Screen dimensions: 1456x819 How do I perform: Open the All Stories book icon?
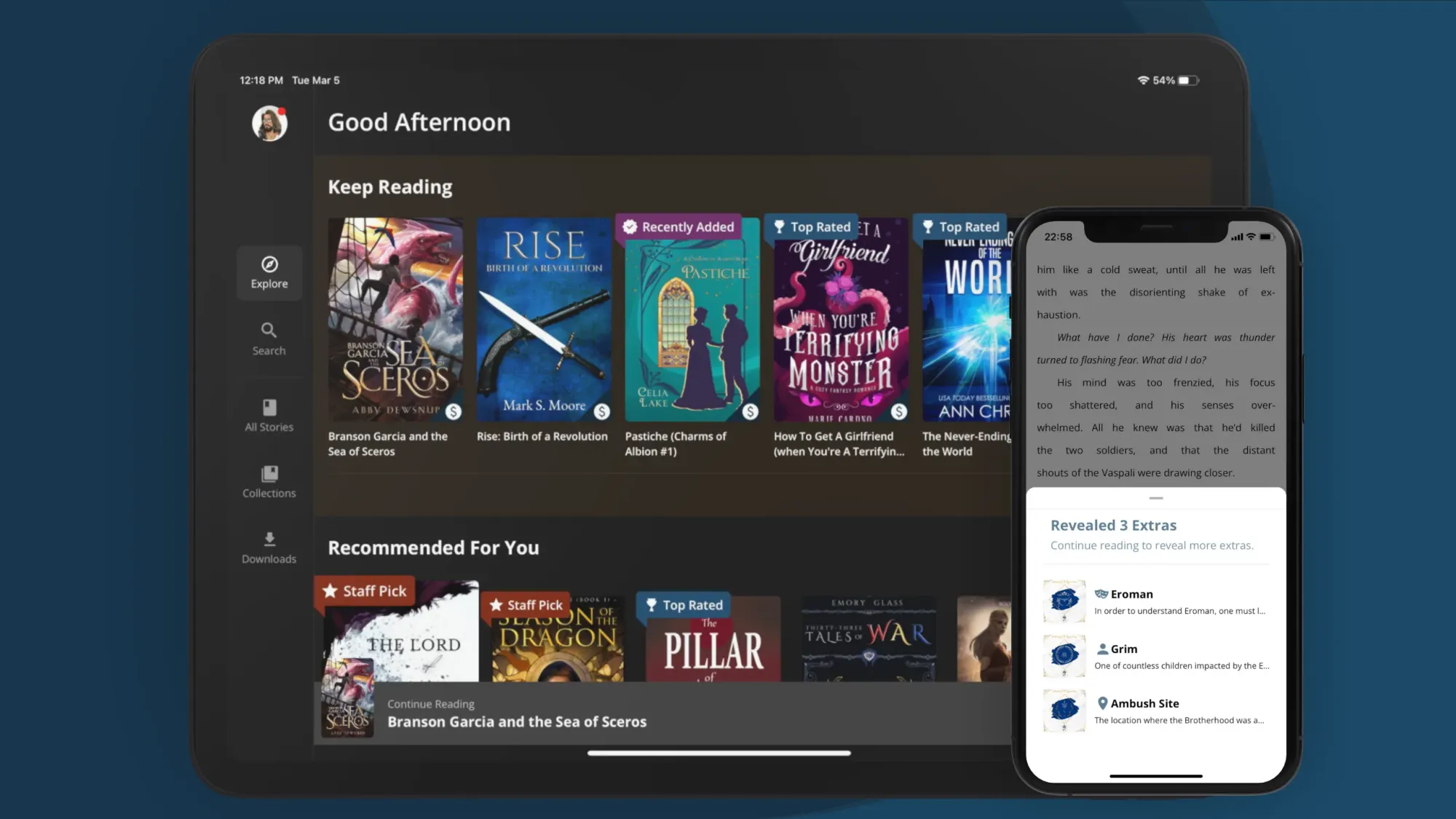[269, 407]
